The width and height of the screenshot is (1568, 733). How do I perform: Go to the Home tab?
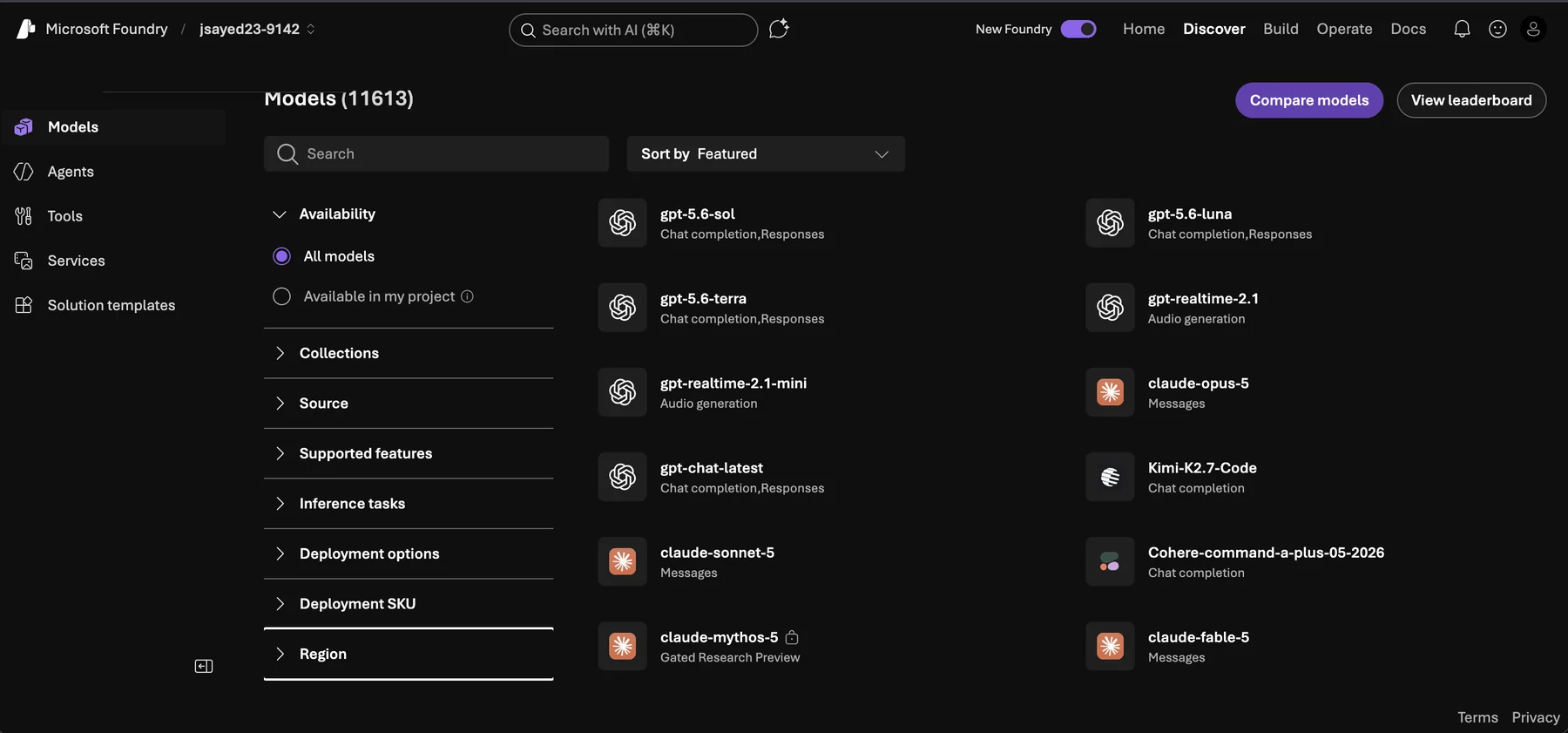(1144, 29)
